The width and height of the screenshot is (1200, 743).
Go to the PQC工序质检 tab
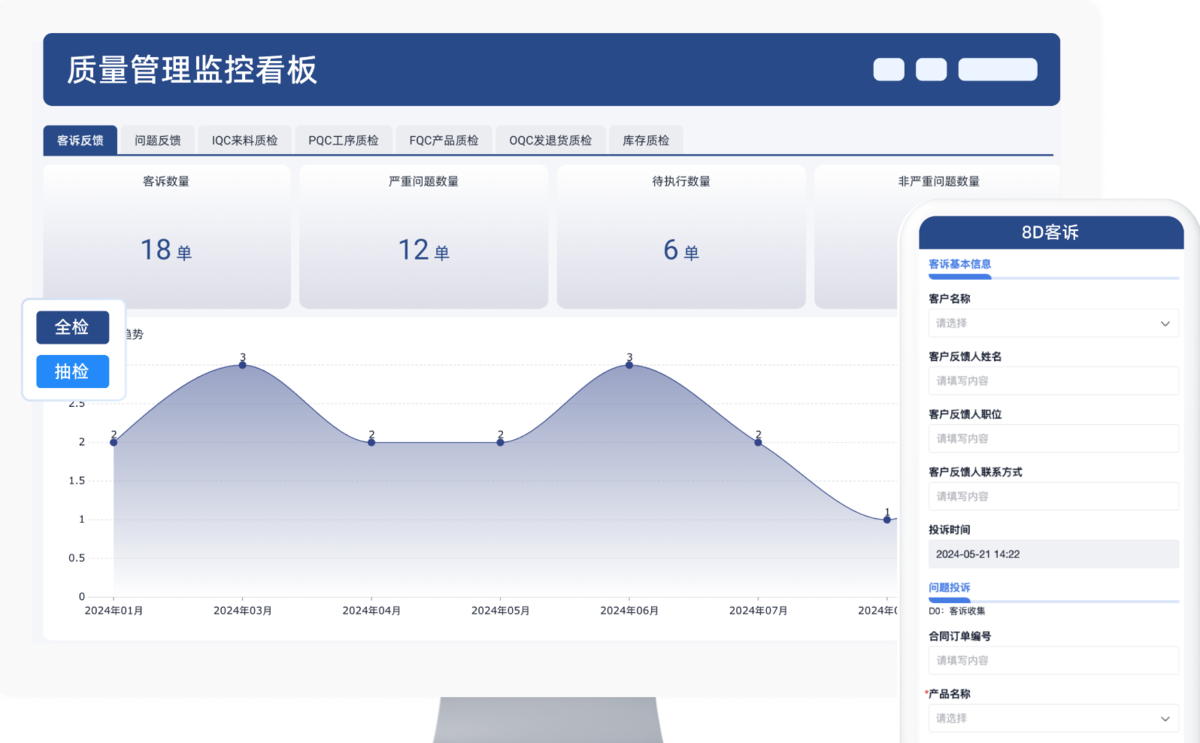coord(343,140)
